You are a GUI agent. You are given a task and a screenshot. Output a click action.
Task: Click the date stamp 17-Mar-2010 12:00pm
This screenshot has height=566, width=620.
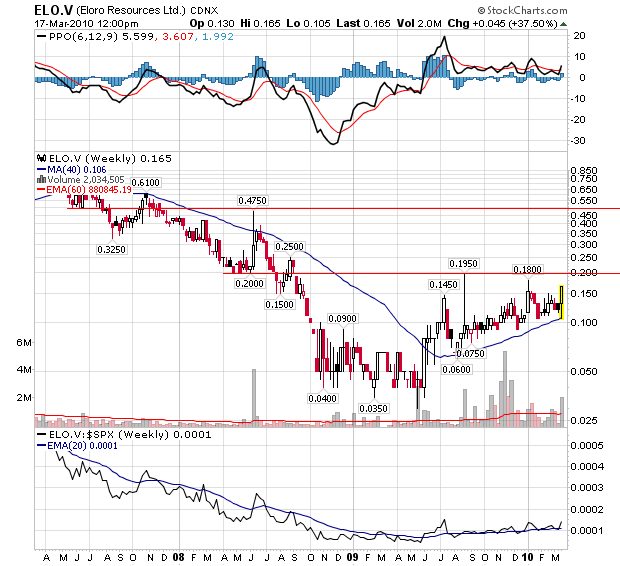pyautogui.click(x=86, y=23)
